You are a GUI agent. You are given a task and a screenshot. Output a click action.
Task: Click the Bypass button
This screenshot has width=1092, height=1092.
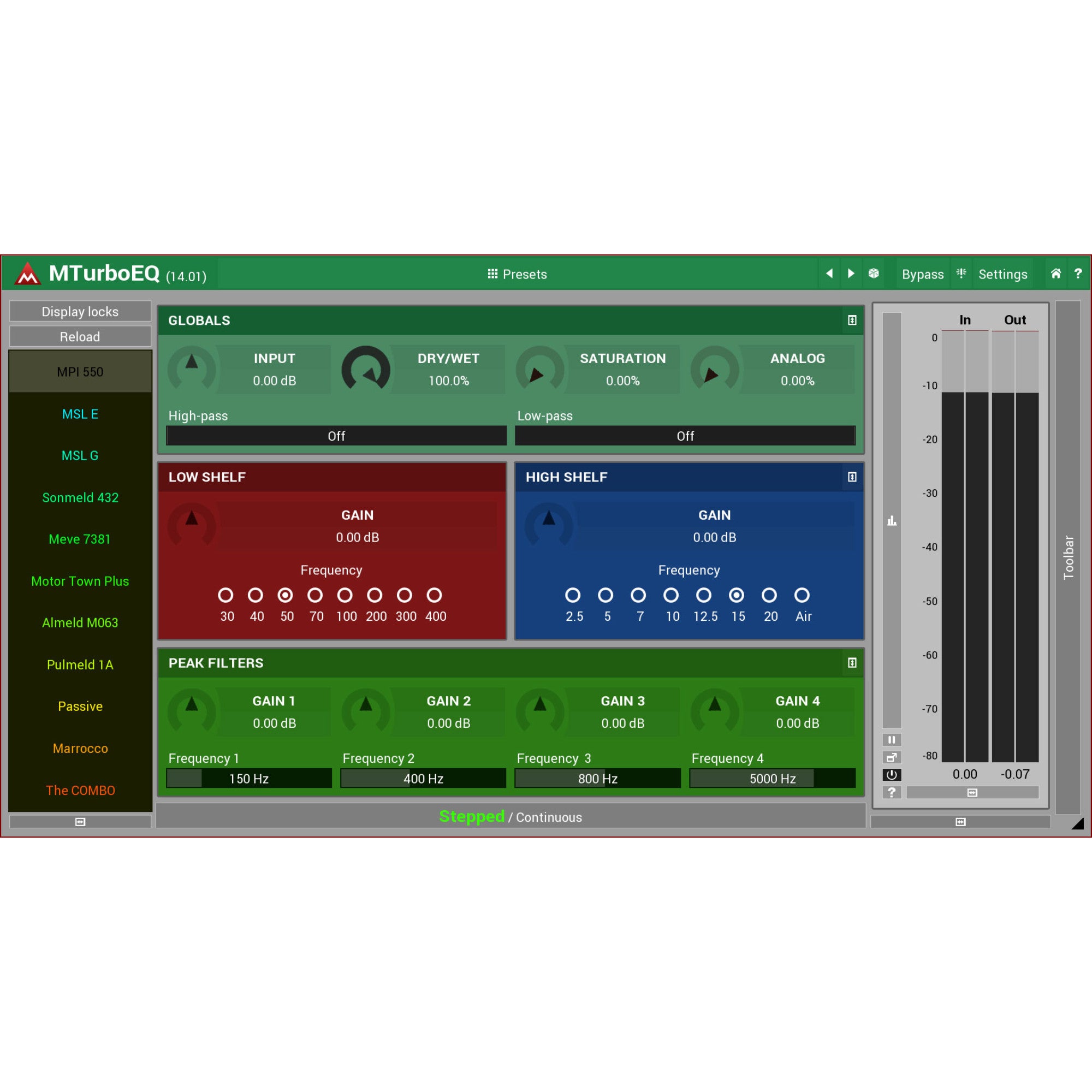click(x=922, y=274)
